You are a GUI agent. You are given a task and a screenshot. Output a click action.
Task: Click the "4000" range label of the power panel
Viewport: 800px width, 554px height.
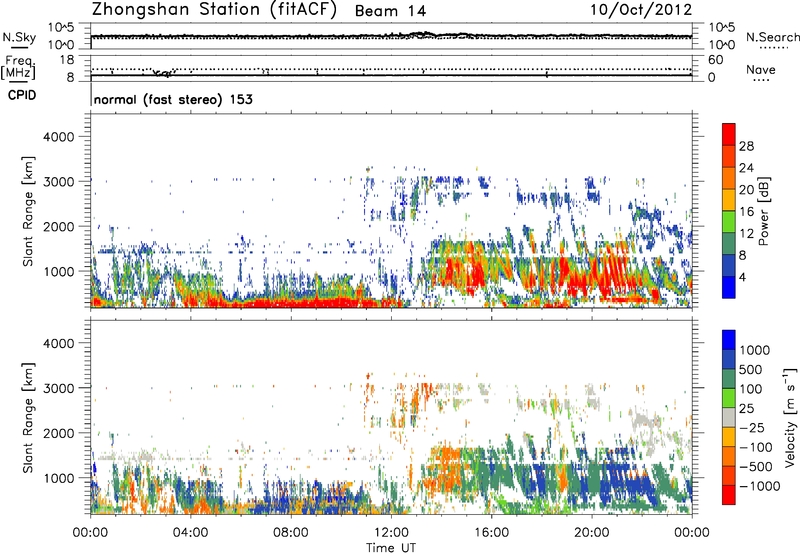click(58, 137)
